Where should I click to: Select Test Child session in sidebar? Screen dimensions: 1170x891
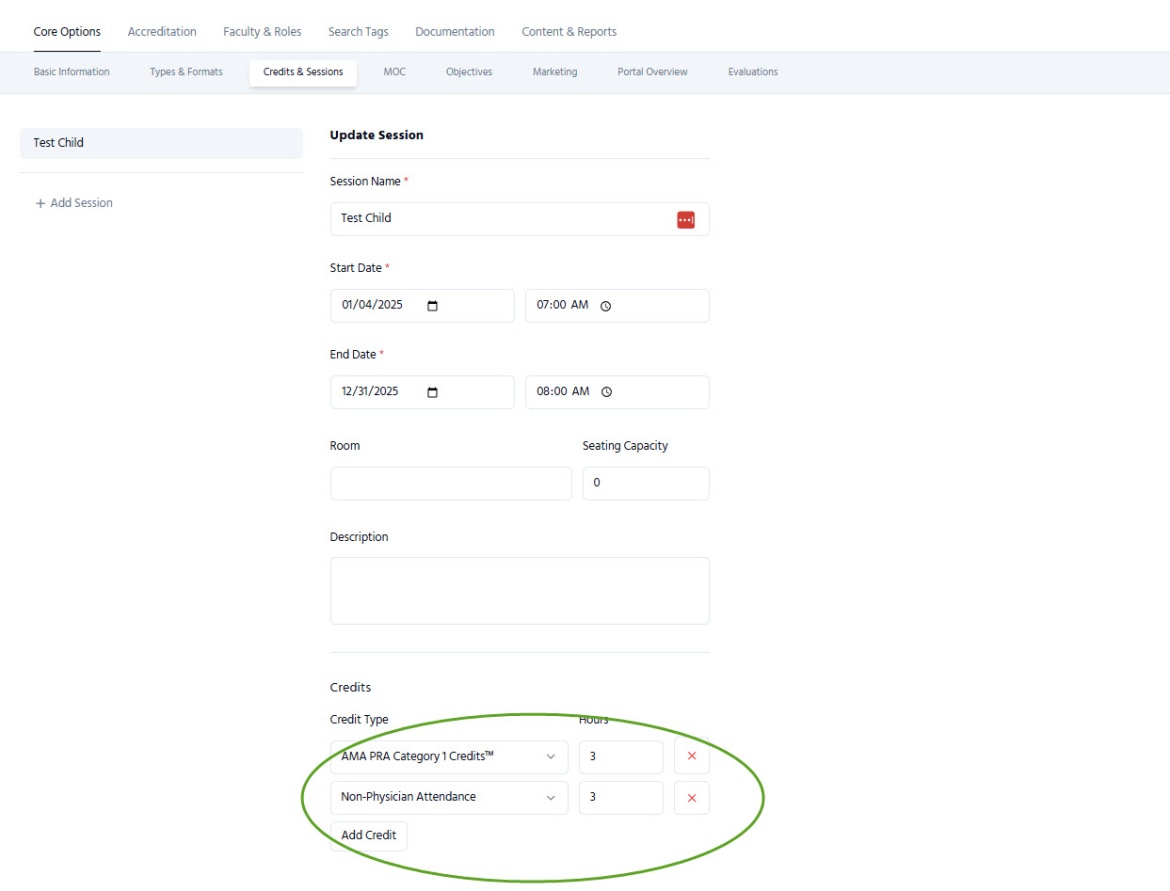160,143
